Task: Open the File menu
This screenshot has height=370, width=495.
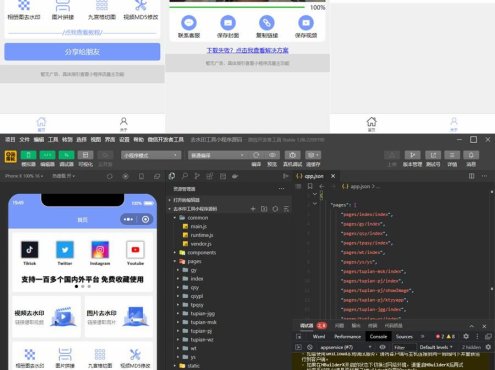Action: (24, 140)
